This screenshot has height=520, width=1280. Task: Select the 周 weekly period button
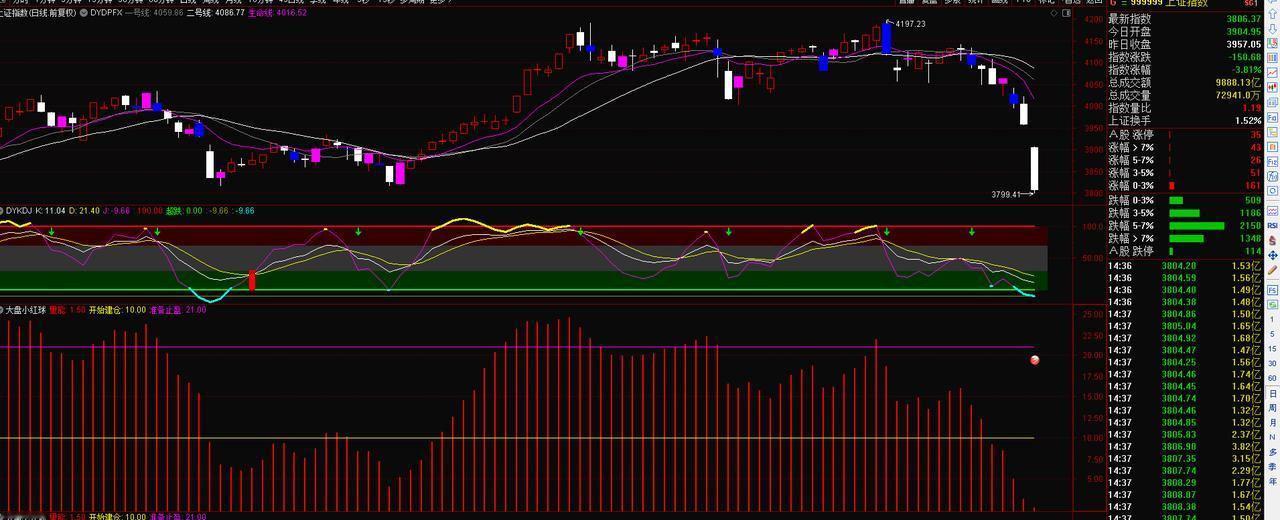pos(1273,408)
